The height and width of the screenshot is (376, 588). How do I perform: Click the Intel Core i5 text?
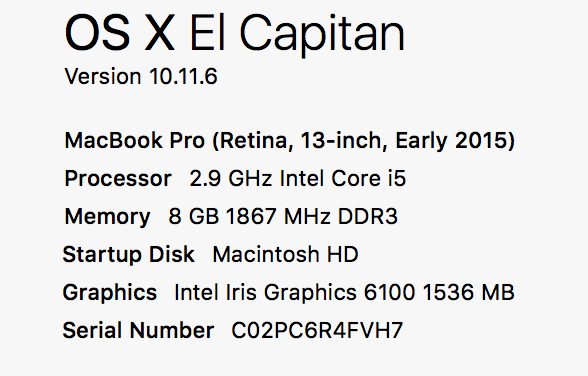click(343, 178)
